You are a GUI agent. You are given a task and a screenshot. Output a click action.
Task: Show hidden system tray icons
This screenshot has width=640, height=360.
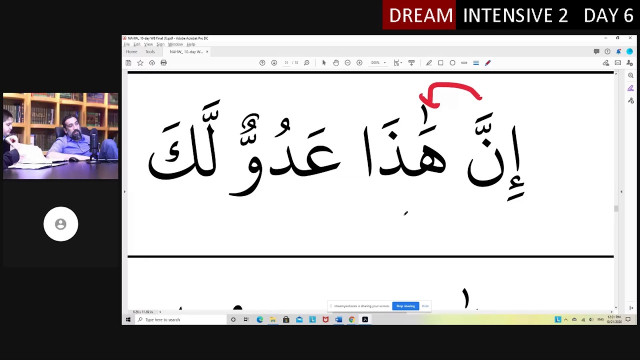pos(566,320)
